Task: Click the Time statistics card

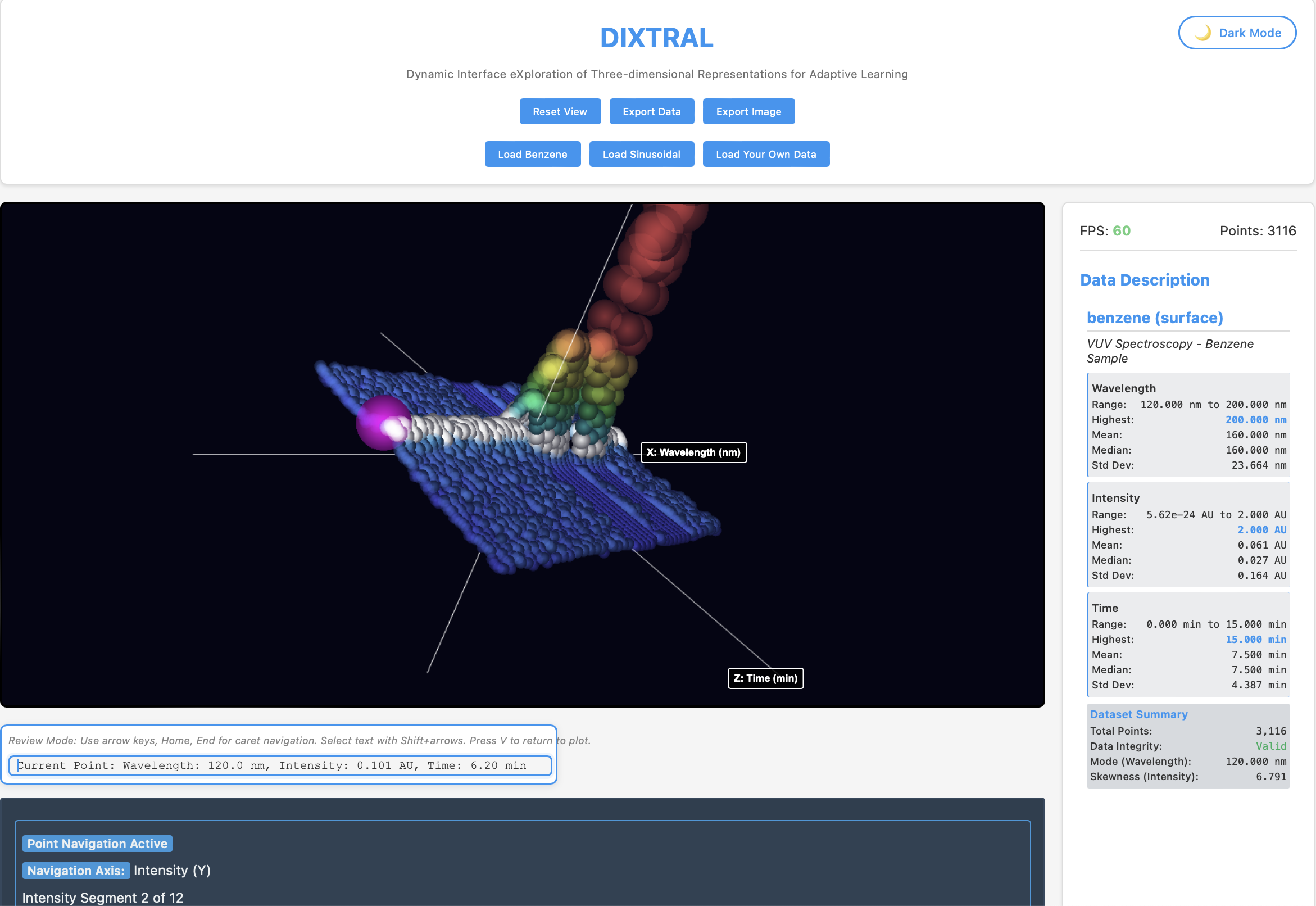Action: pos(1187,645)
